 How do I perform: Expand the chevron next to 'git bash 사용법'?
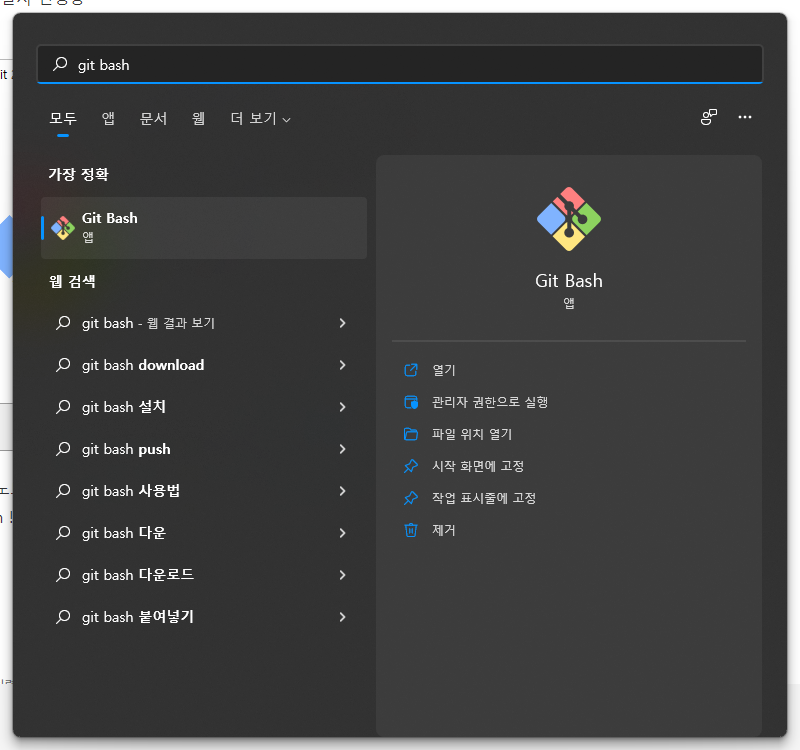coord(342,491)
